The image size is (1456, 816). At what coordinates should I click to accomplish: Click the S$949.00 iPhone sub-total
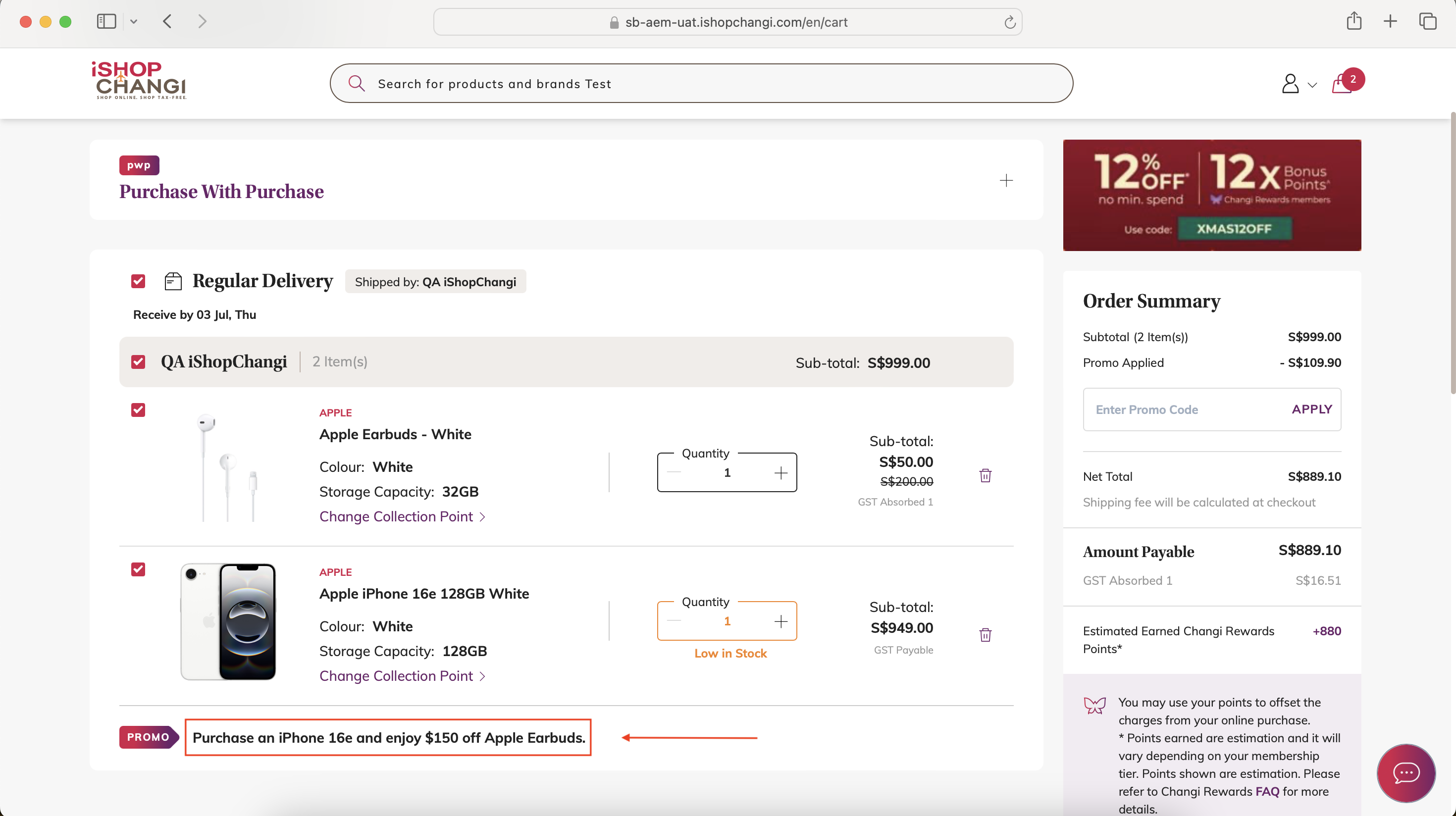[901, 627]
